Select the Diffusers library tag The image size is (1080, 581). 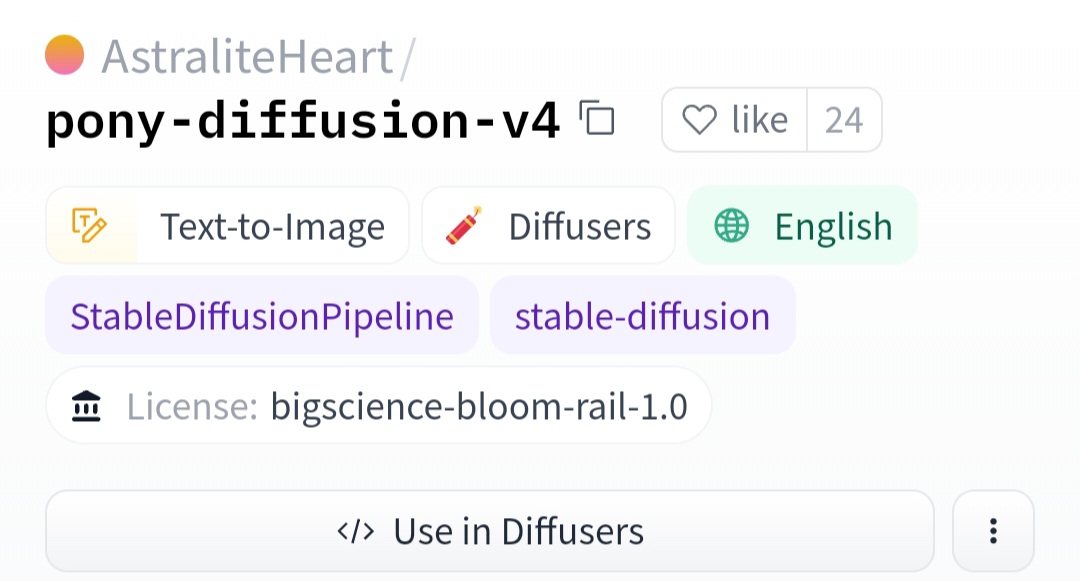pos(548,226)
